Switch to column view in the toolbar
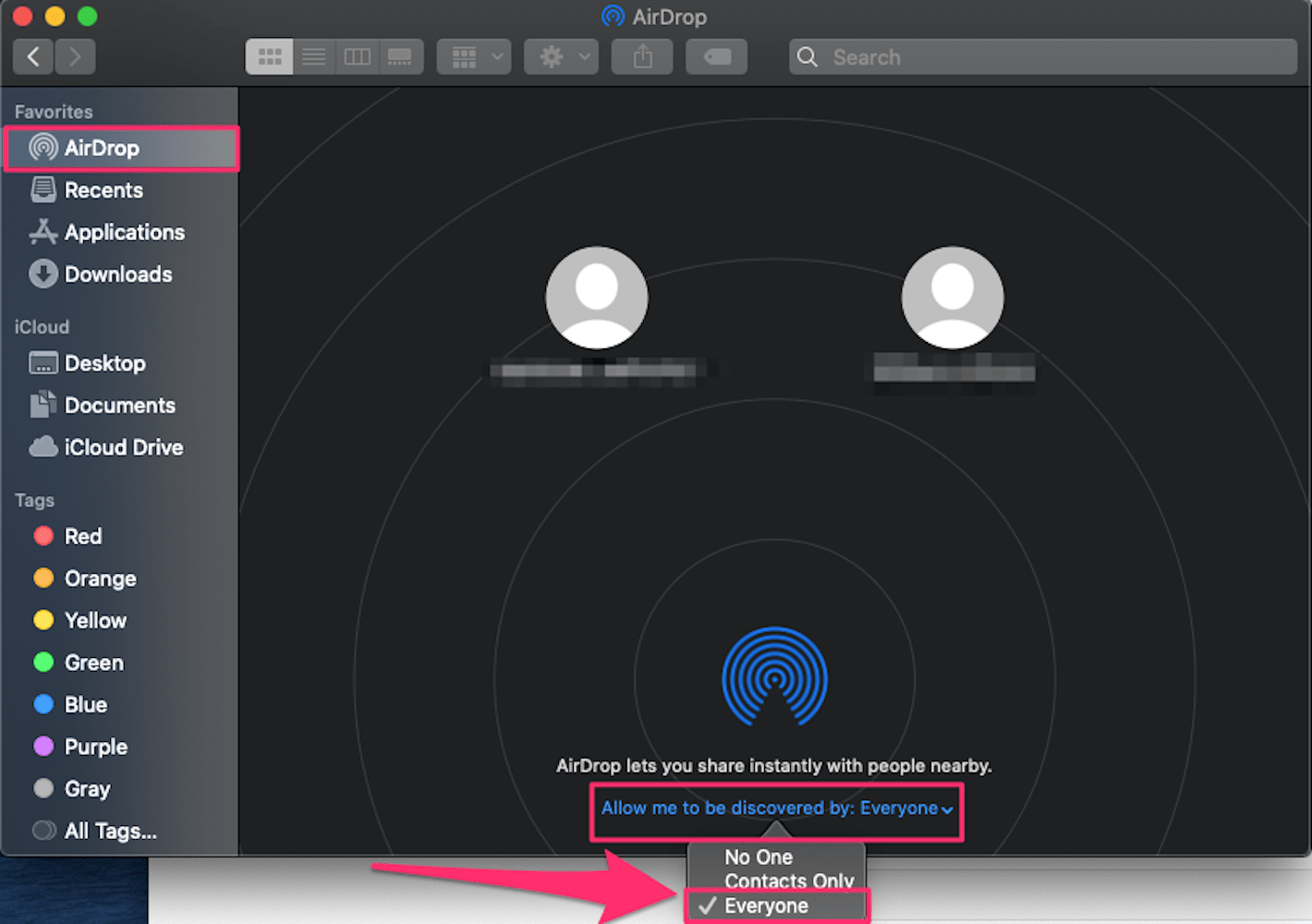The height and width of the screenshot is (924, 1312). [x=358, y=56]
